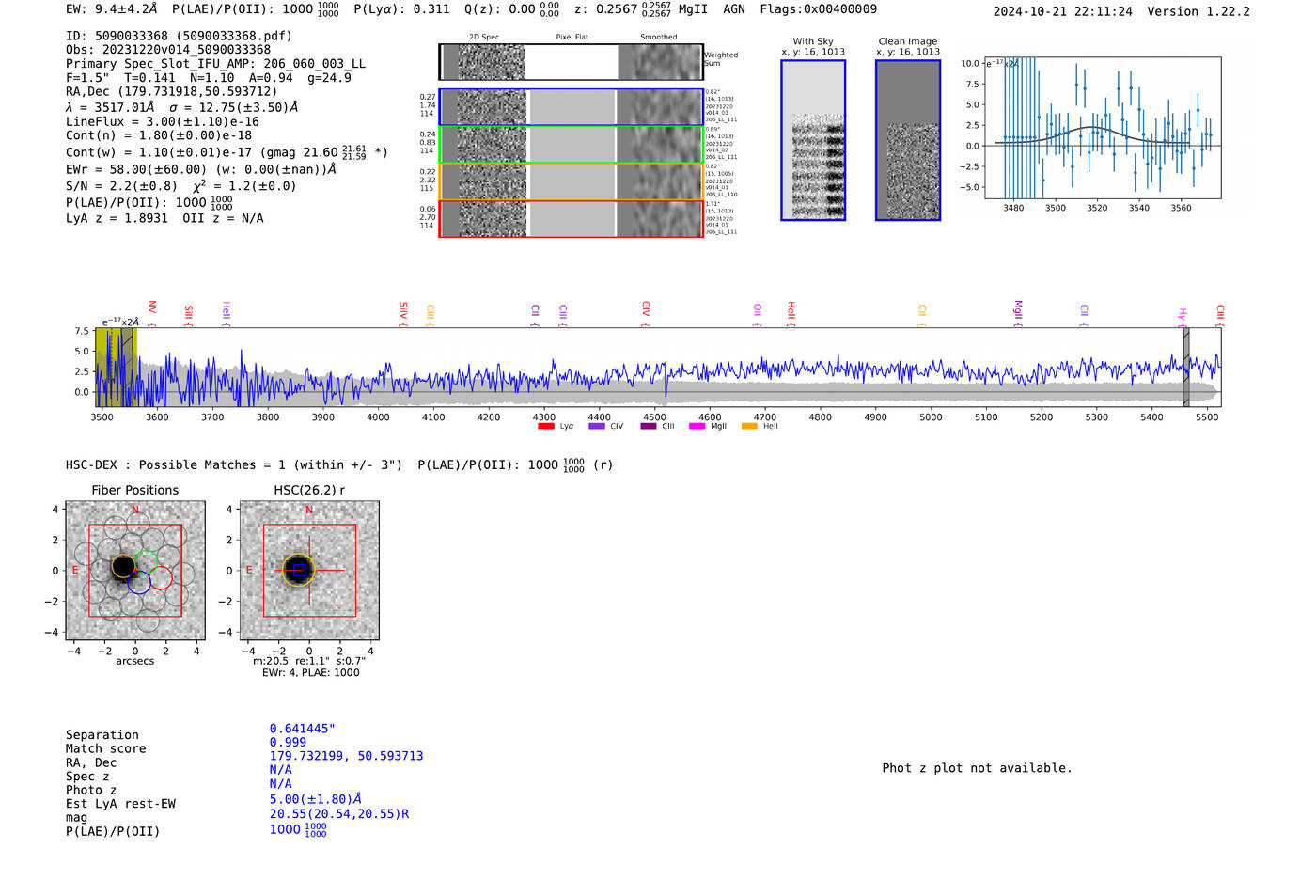Click the MgII line marker near 5150
Image resolution: width=1316 pixels, height=896 pixels.
1018,313
